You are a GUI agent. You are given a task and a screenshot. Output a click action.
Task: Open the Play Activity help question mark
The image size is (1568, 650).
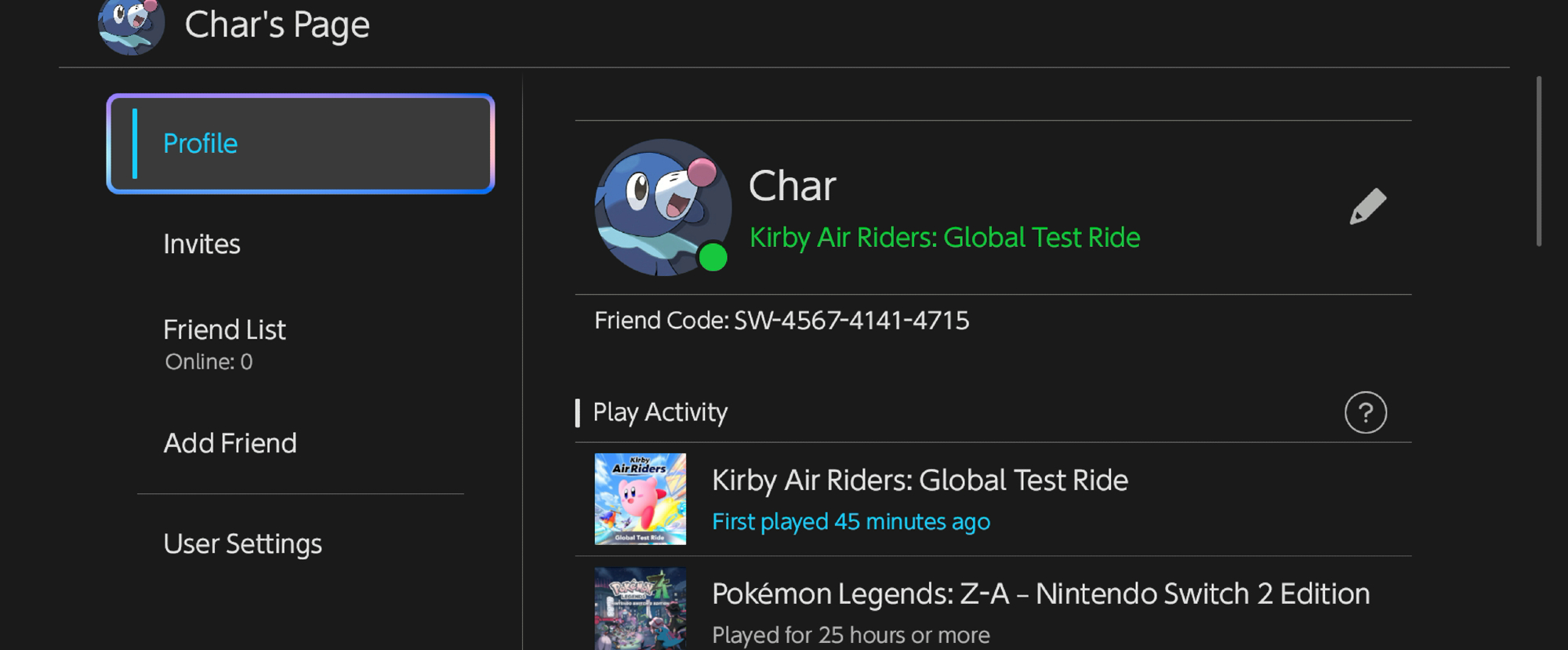pos(1365,412)
